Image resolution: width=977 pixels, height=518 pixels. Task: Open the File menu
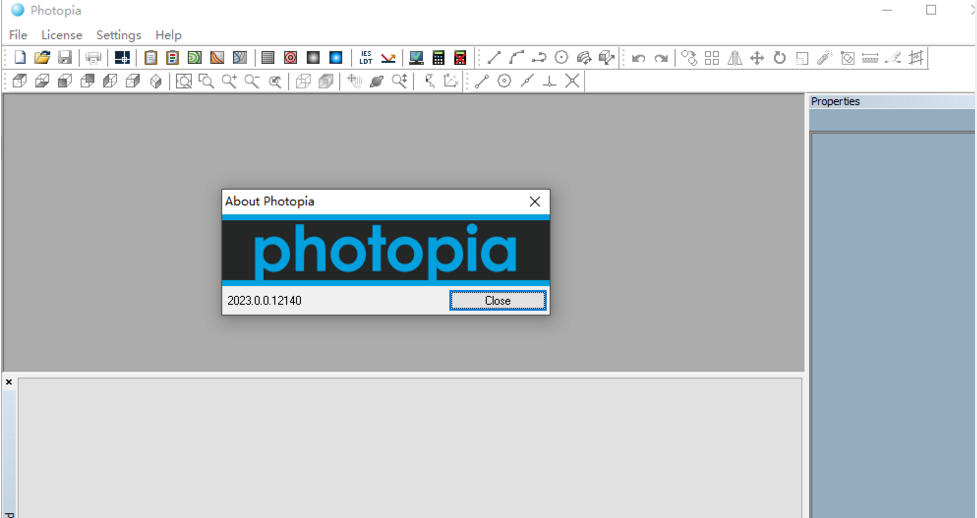click(18, 35)
